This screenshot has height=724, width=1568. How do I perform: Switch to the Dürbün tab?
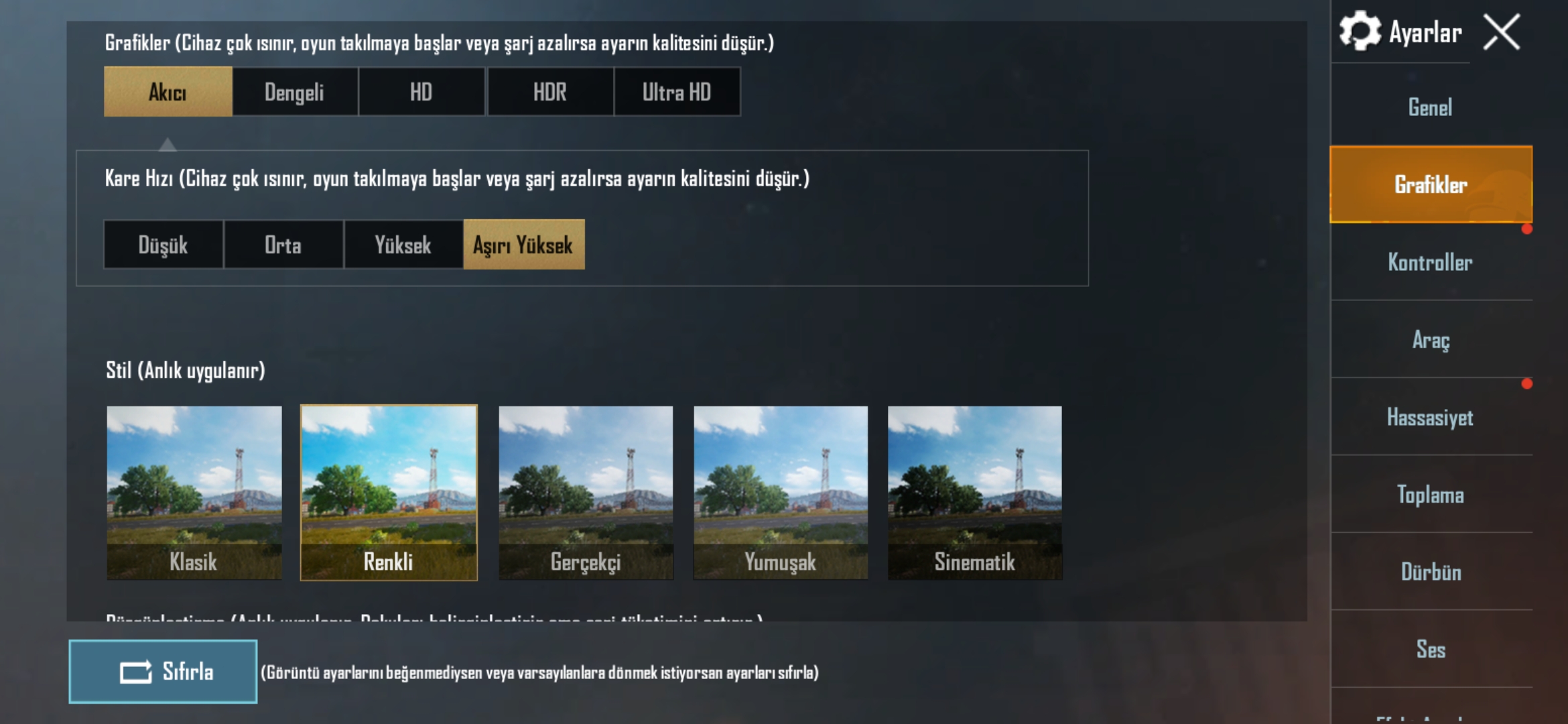click(x=1431, y=572)
